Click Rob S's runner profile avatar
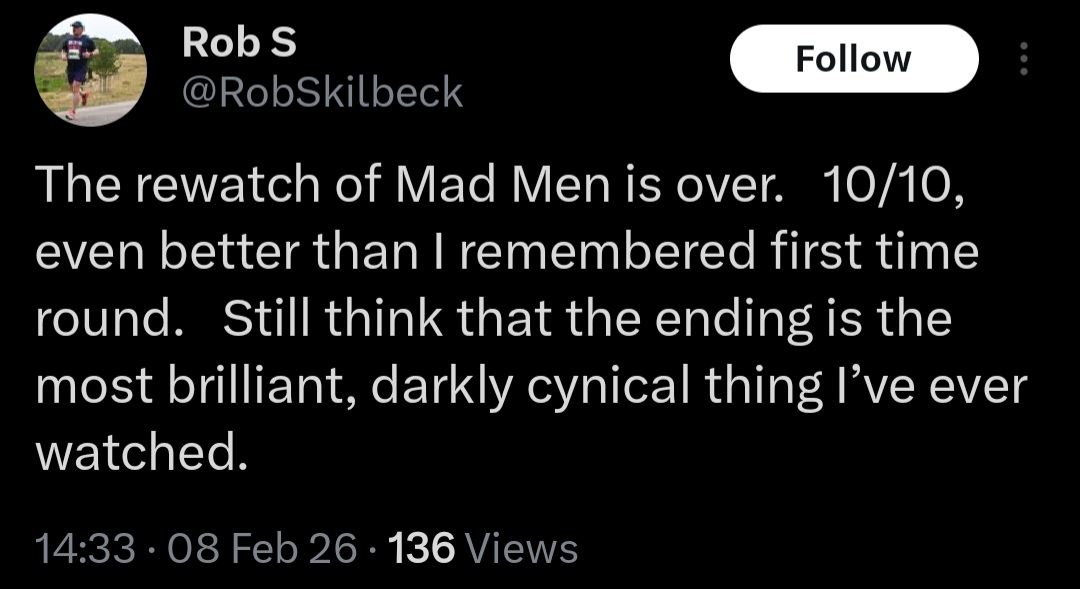Image resolution: width=1080 pixels, height=589 pixels. 91,72
